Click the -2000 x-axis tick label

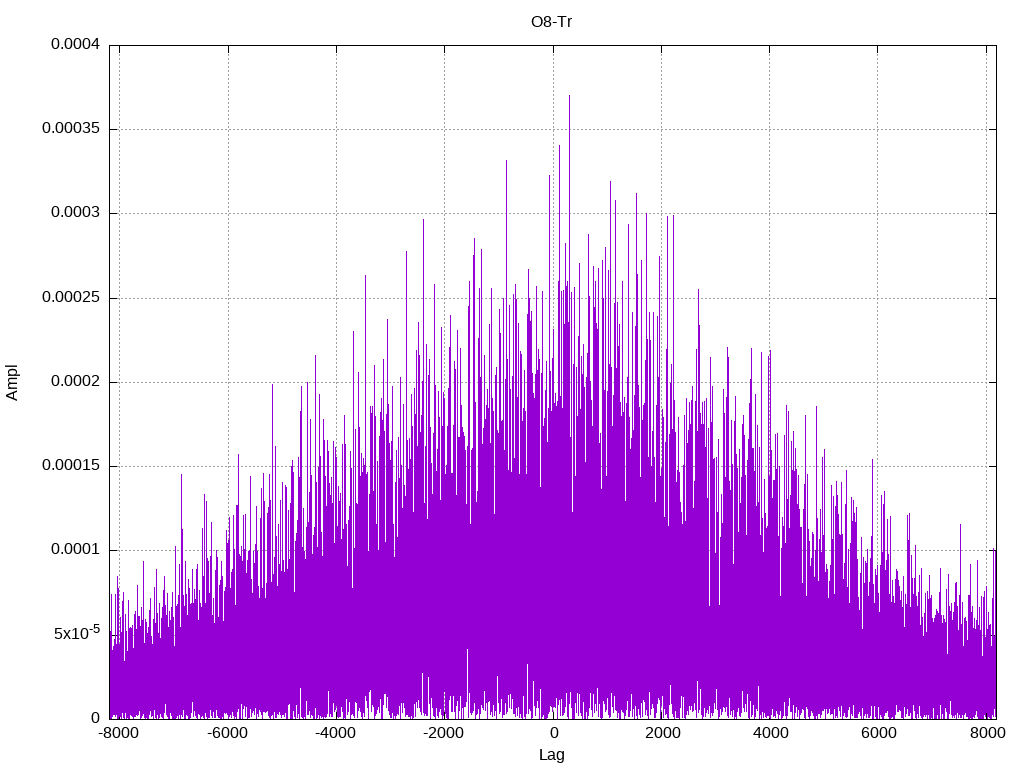pos(443,733)
